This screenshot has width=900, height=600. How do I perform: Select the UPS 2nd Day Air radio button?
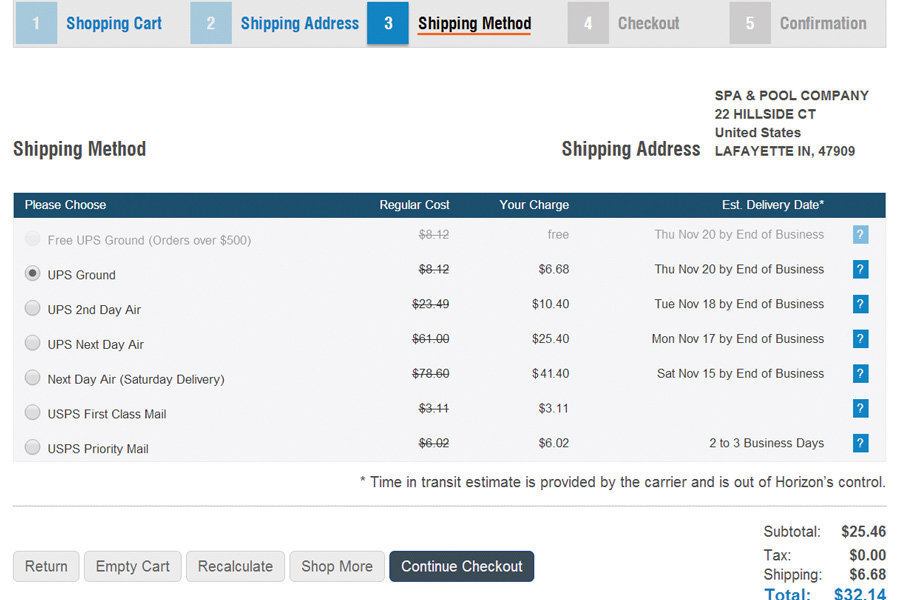click(x=31, y=309)
